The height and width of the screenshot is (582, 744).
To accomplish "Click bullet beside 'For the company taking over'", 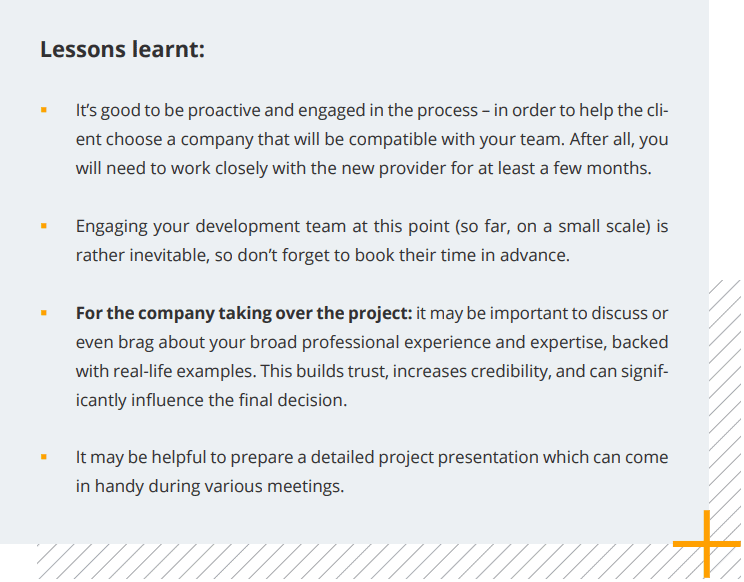I will click(x=44, y=313).
